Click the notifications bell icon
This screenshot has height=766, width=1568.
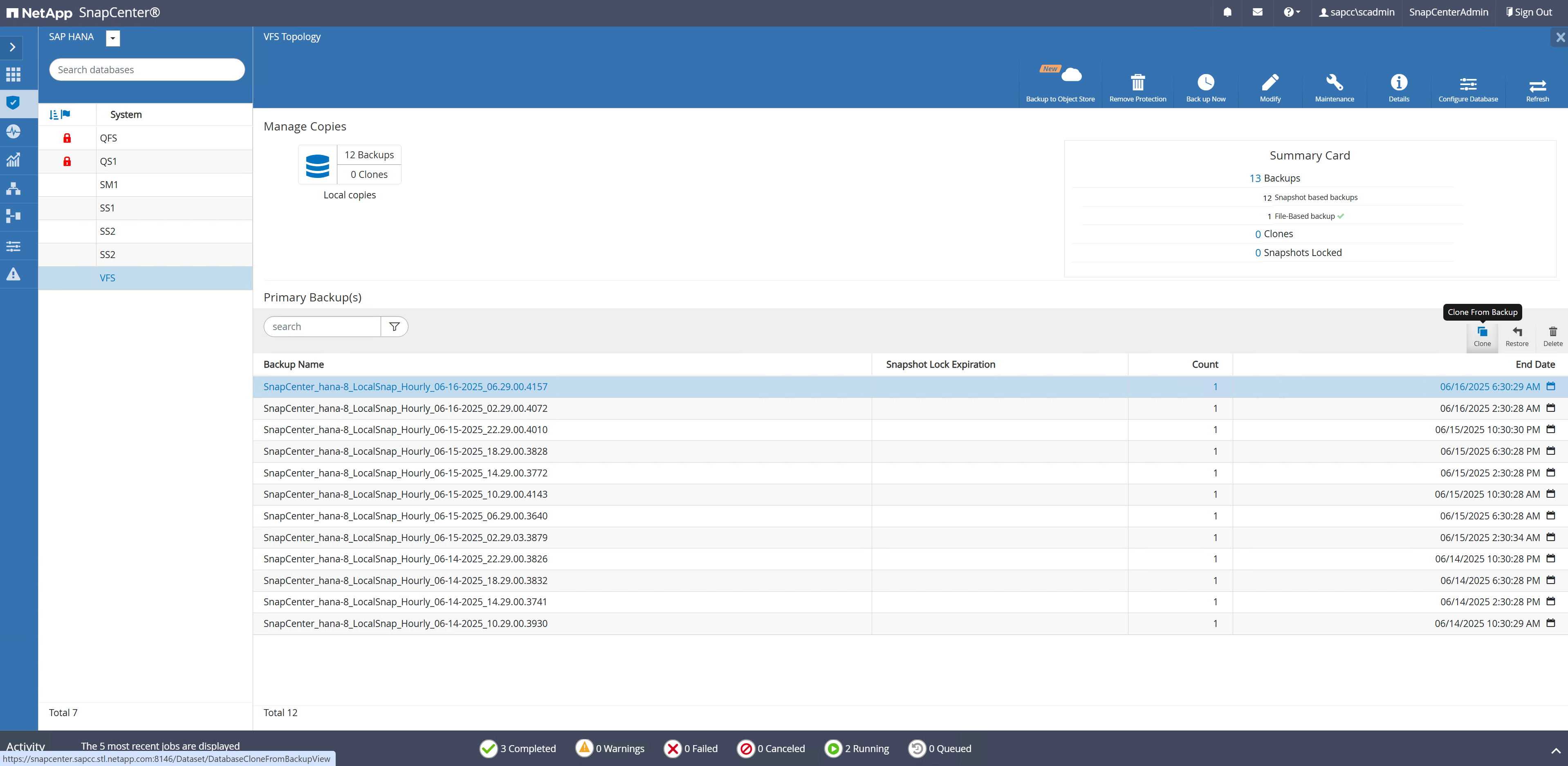[x=1227, y=12]
